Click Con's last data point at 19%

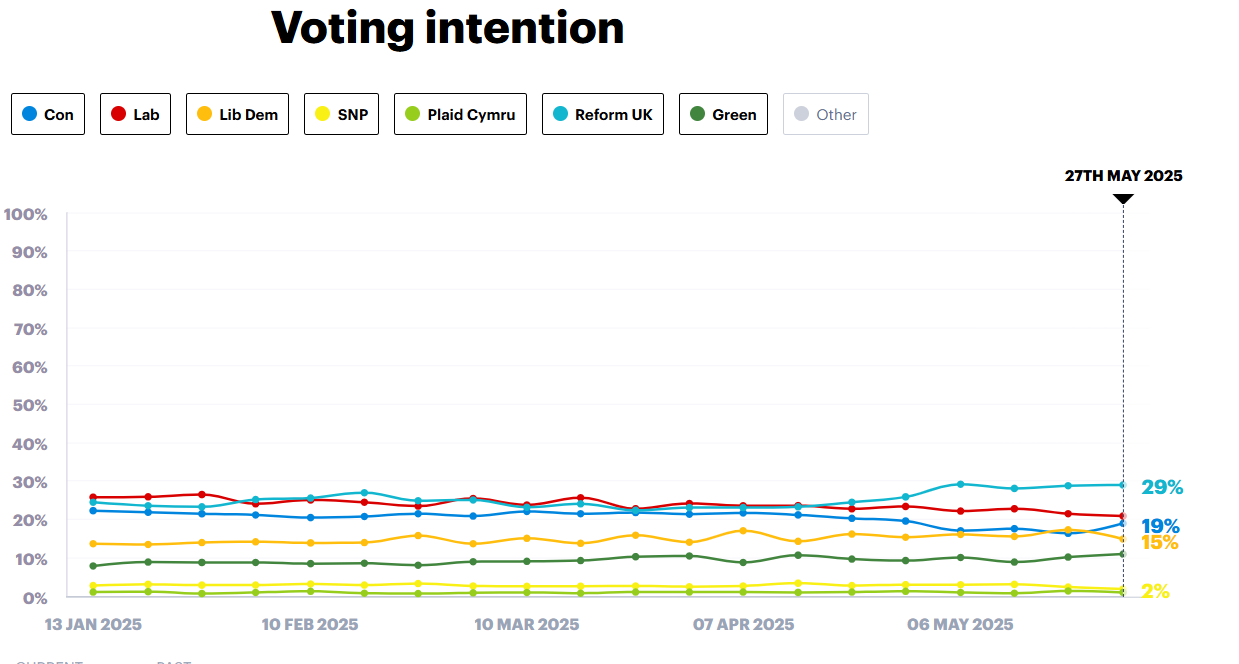pyautogui.click(x=1123, y=523)
